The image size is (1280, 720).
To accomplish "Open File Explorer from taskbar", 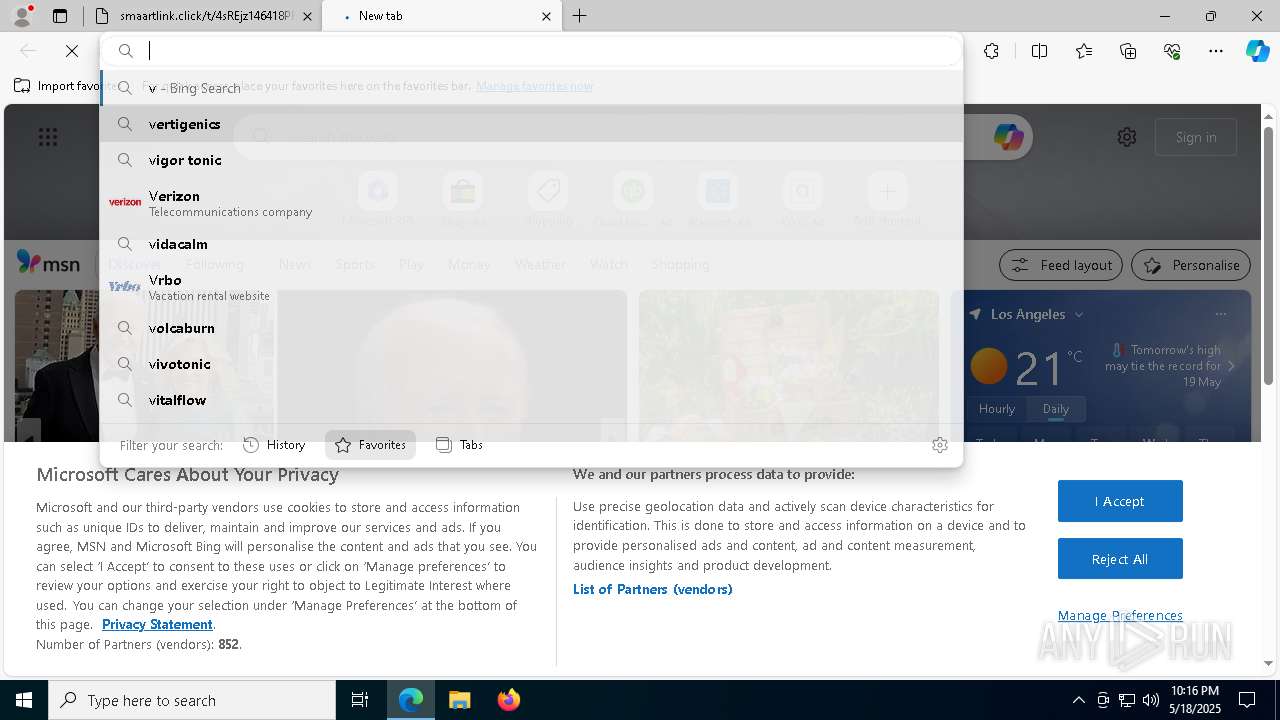I will (x=459, y=700).
